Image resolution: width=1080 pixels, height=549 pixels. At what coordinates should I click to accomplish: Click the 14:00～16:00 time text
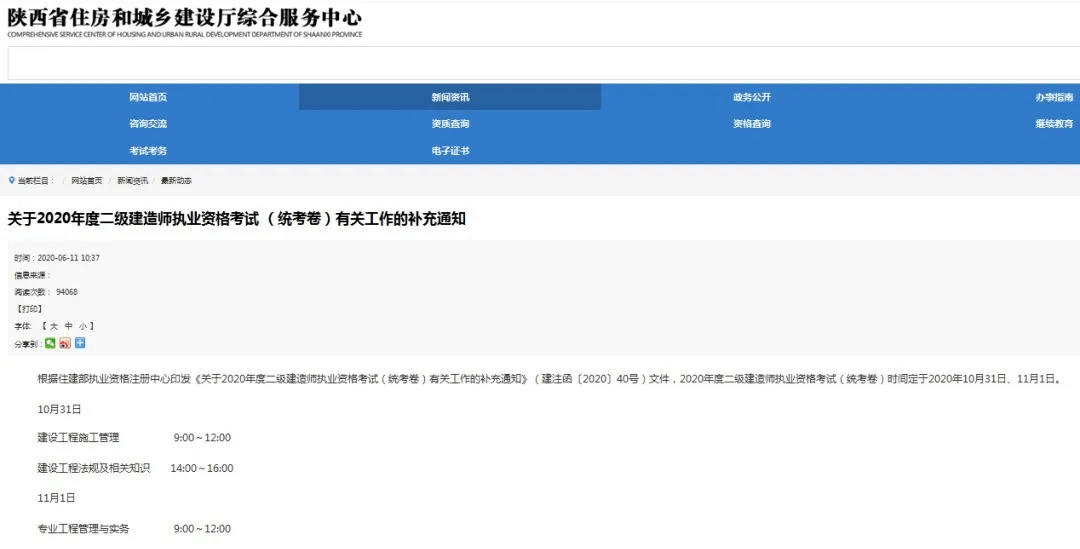pos(202,468)
